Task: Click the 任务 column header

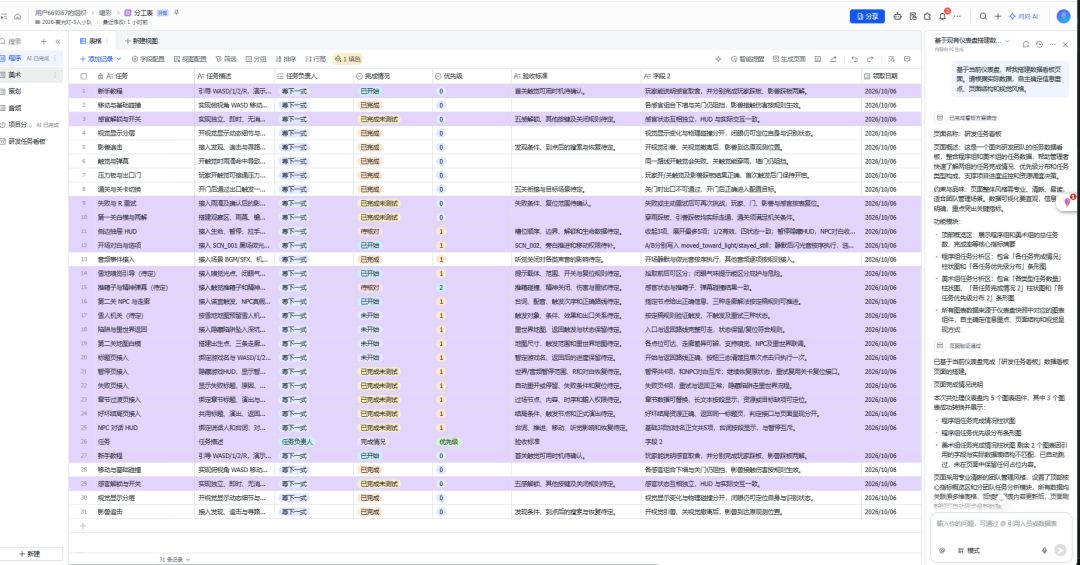Action: tap(143, 76)
